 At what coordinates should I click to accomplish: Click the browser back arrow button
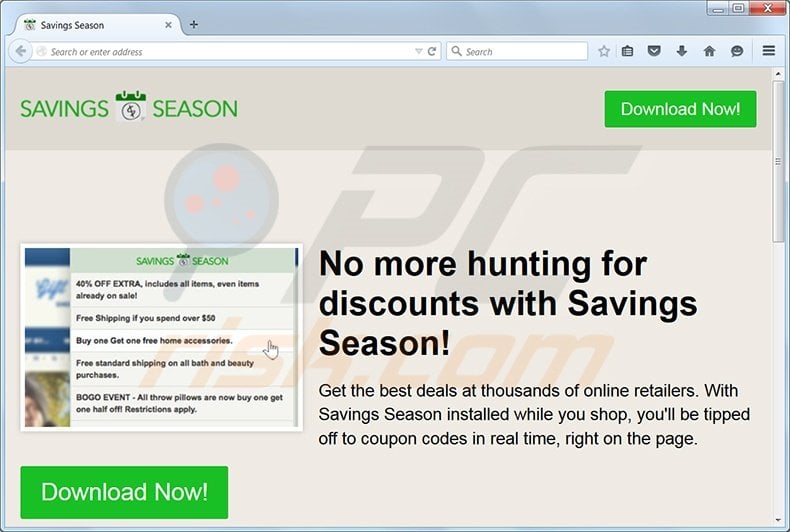[x=20, y=51]
